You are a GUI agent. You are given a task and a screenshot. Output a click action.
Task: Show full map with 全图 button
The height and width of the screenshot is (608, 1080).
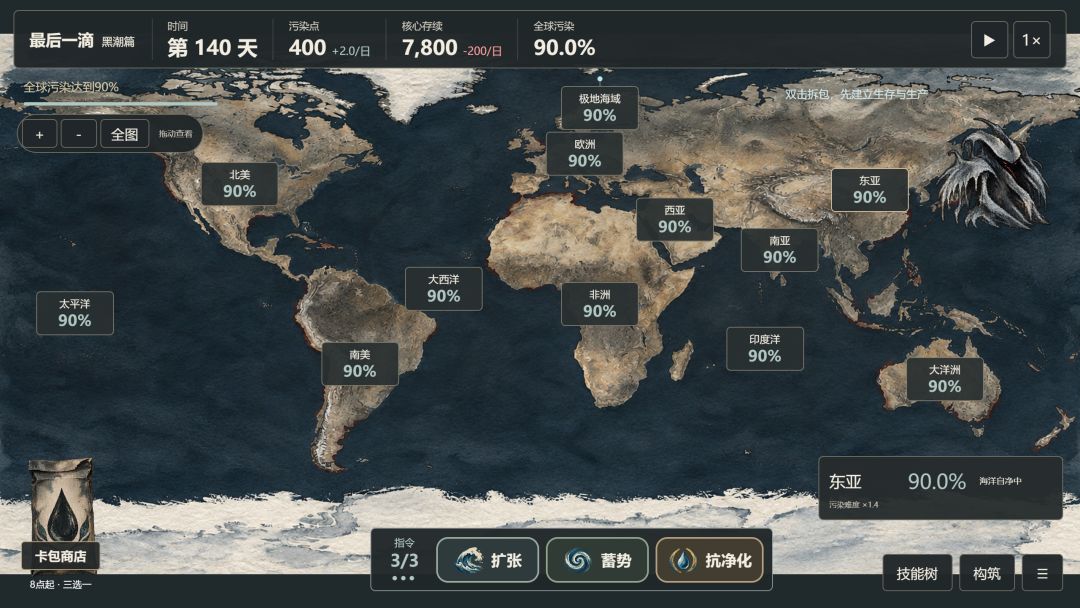(125, 134)
